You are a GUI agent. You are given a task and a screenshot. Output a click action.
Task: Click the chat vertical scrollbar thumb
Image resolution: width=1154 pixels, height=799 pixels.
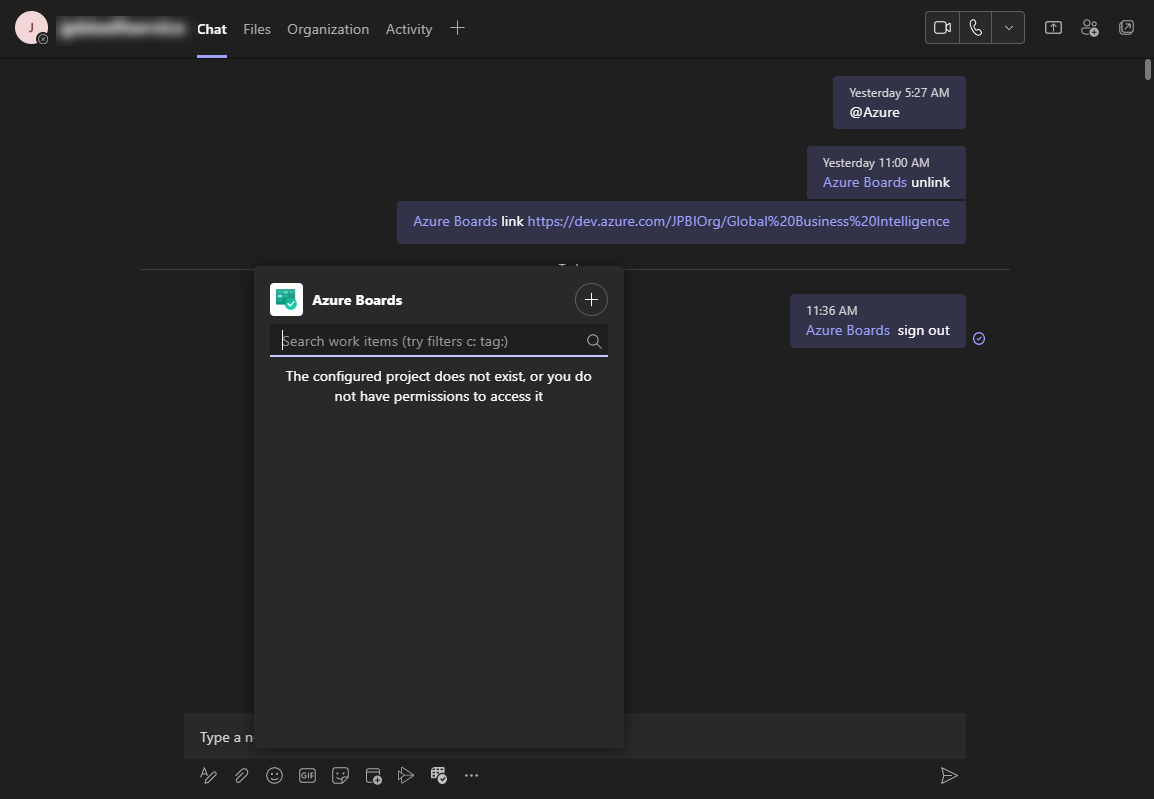[1147, 70]
